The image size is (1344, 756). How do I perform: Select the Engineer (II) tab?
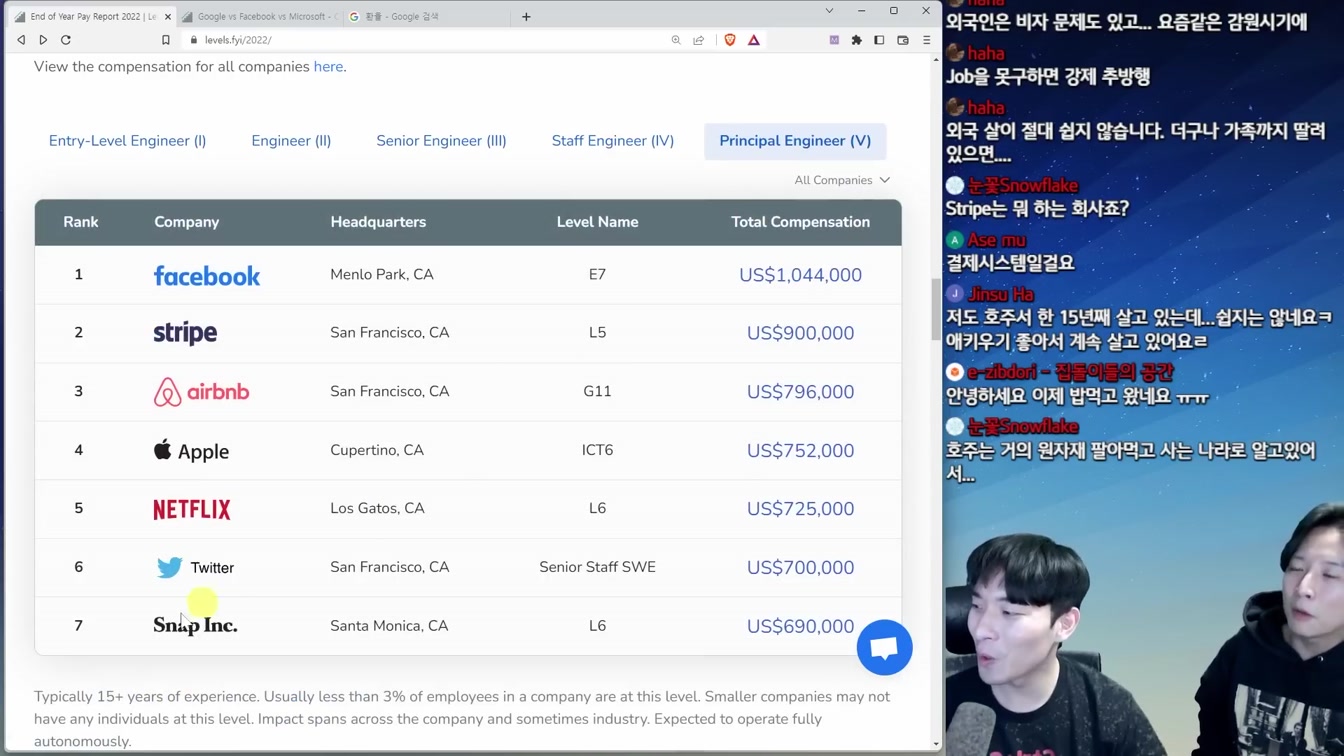pyautogui.click(x=291, y=141)
